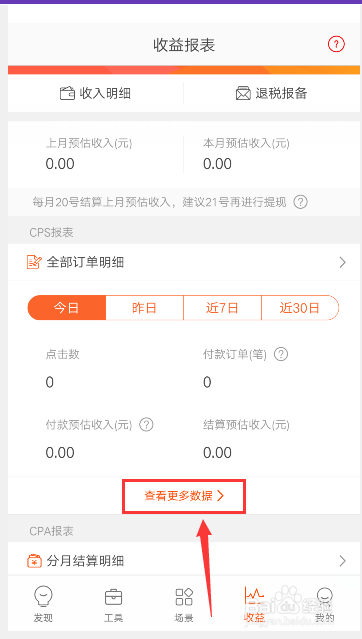Open the 发现 lightbulb tab
The height and width of the screenshot is (639, 362).
[43, 604]
